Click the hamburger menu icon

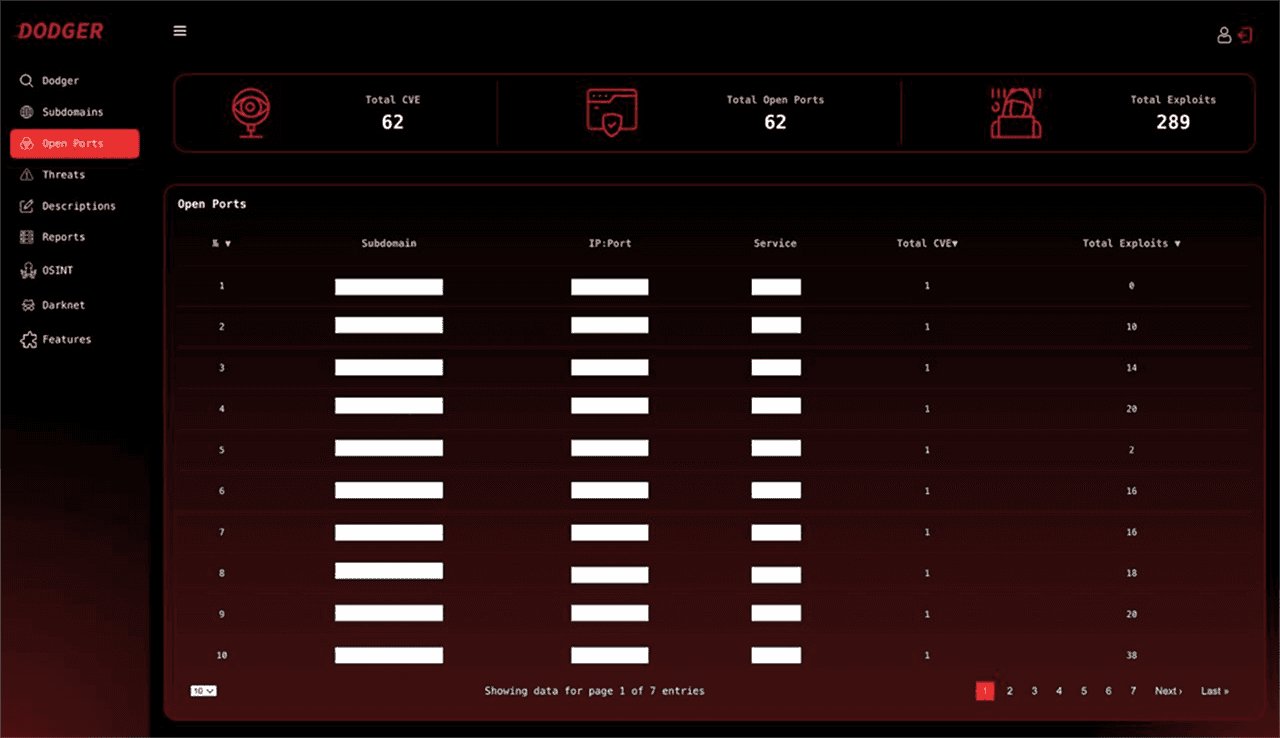coord(180,31)
